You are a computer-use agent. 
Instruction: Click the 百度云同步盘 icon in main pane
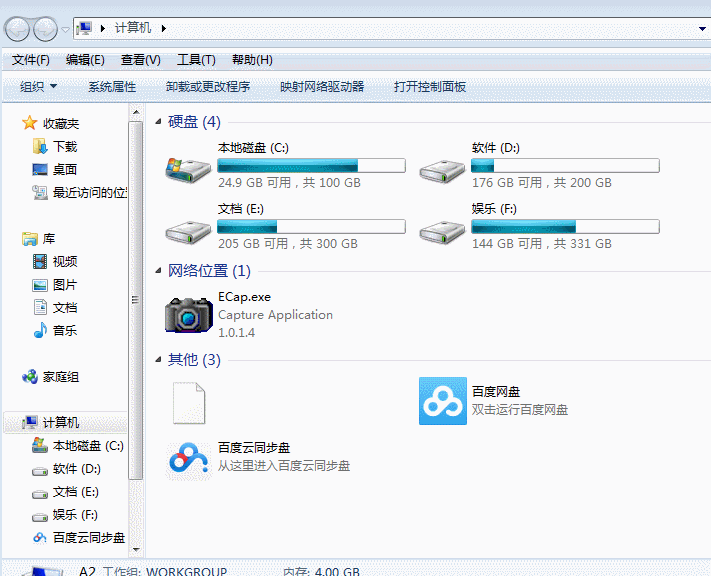(x=188, y=460)
